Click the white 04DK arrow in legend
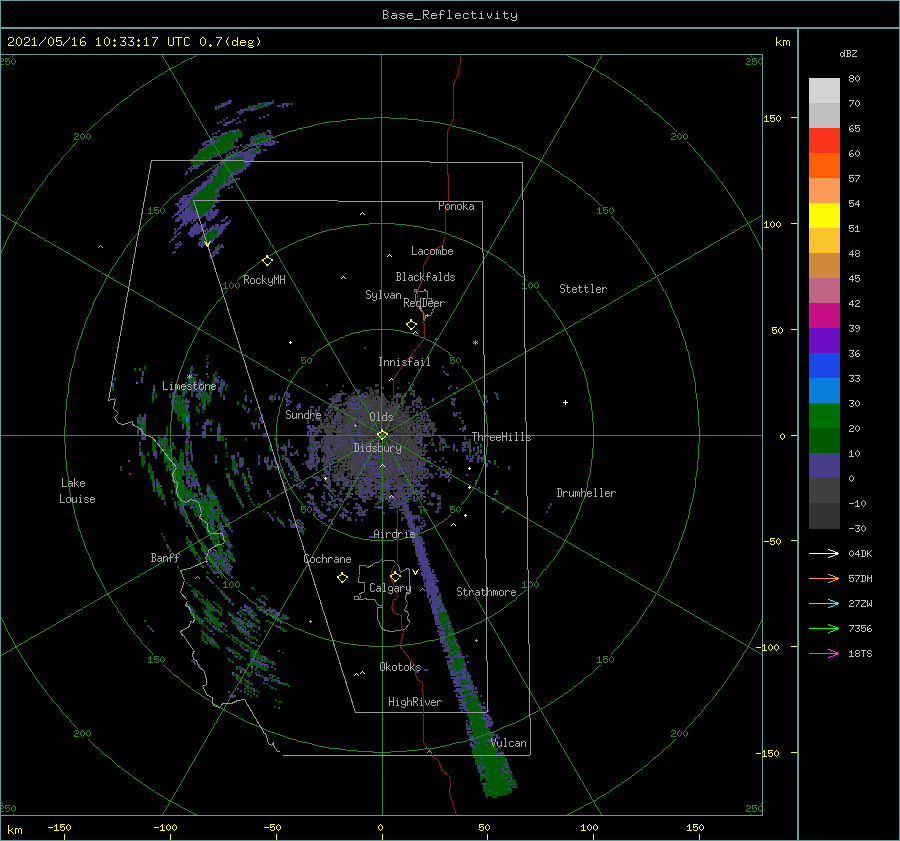The width and height of the screenshot is (900, 841). (x=824, y=553)
